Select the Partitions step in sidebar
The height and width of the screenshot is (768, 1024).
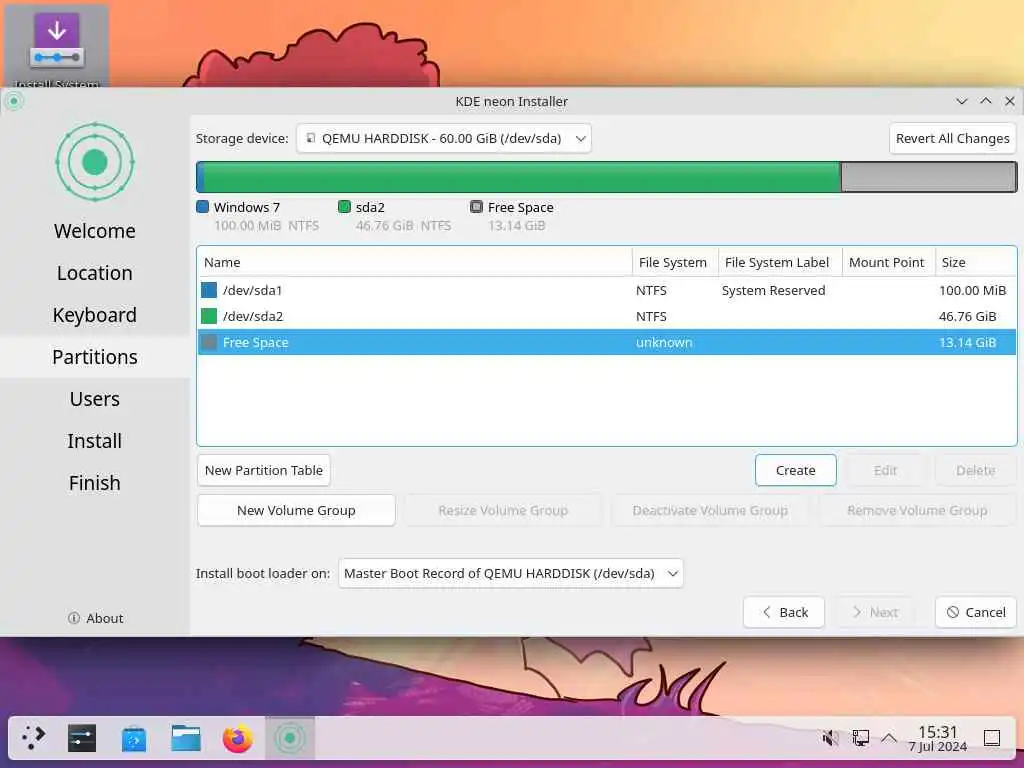coord(95,357)
